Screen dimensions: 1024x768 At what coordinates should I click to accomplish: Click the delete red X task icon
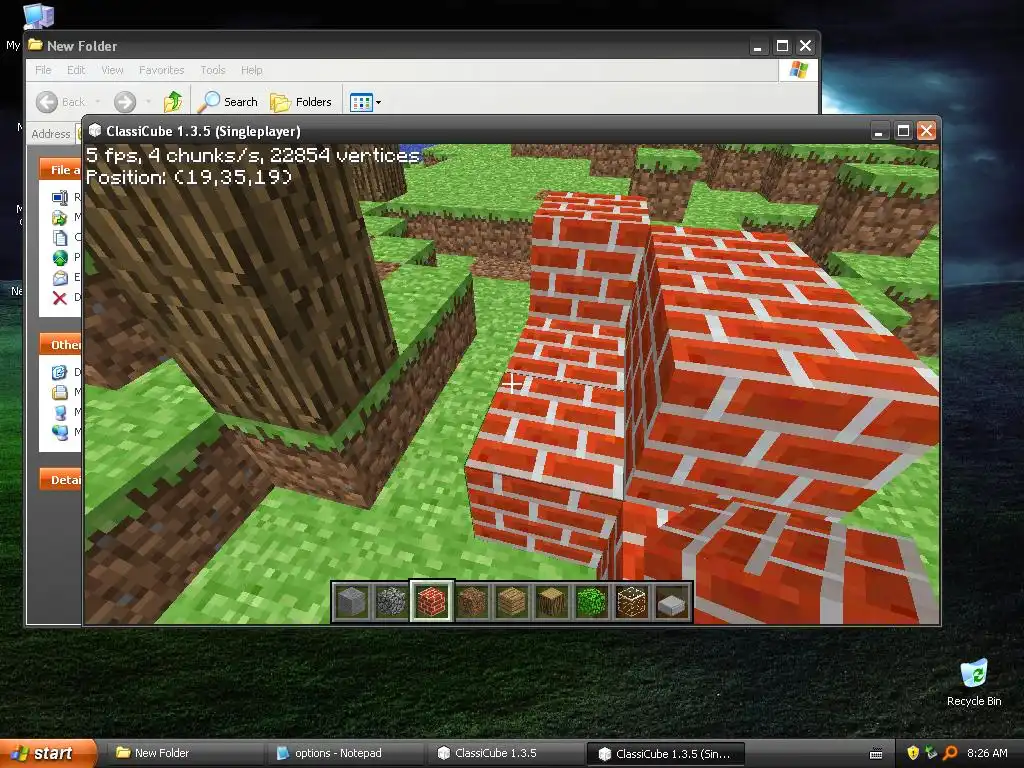(59, 298)
